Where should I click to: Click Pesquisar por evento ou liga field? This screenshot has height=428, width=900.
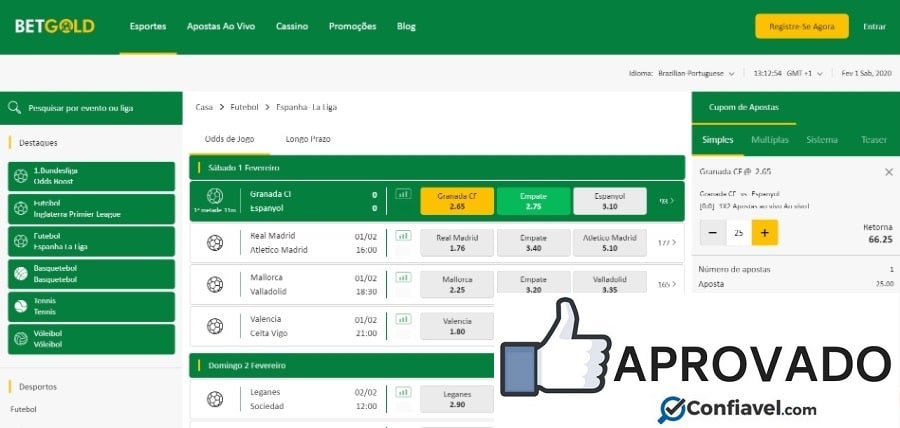[x=91, y=107]
